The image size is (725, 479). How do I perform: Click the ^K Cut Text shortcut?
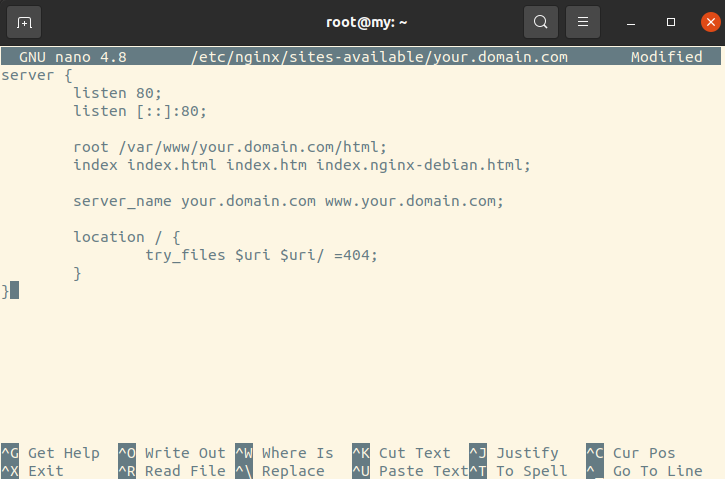[401, 453]
